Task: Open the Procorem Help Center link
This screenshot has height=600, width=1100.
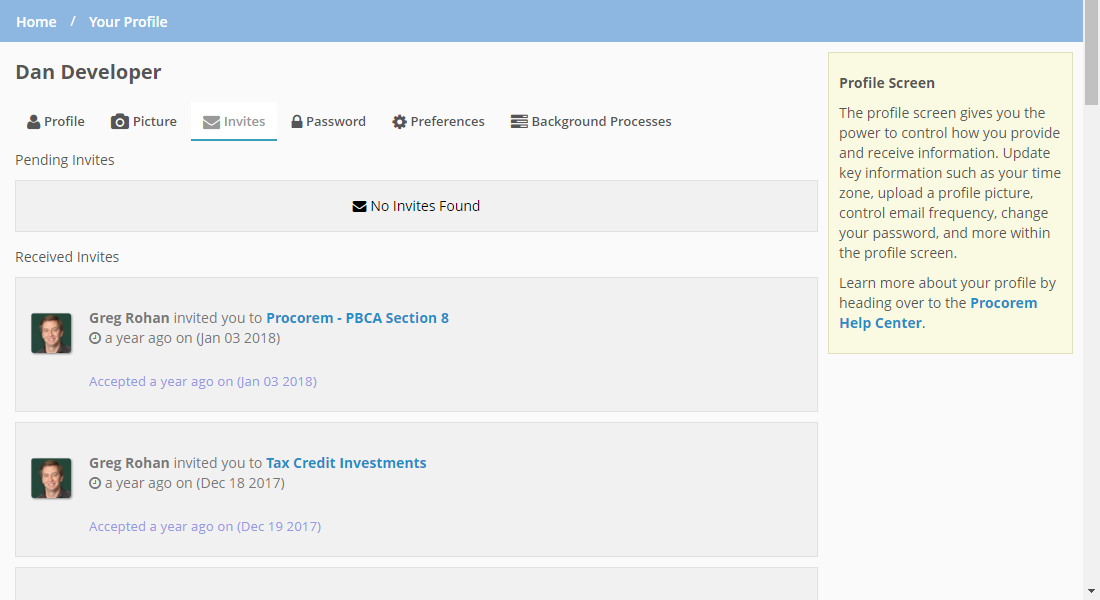Action: [938, 313]
